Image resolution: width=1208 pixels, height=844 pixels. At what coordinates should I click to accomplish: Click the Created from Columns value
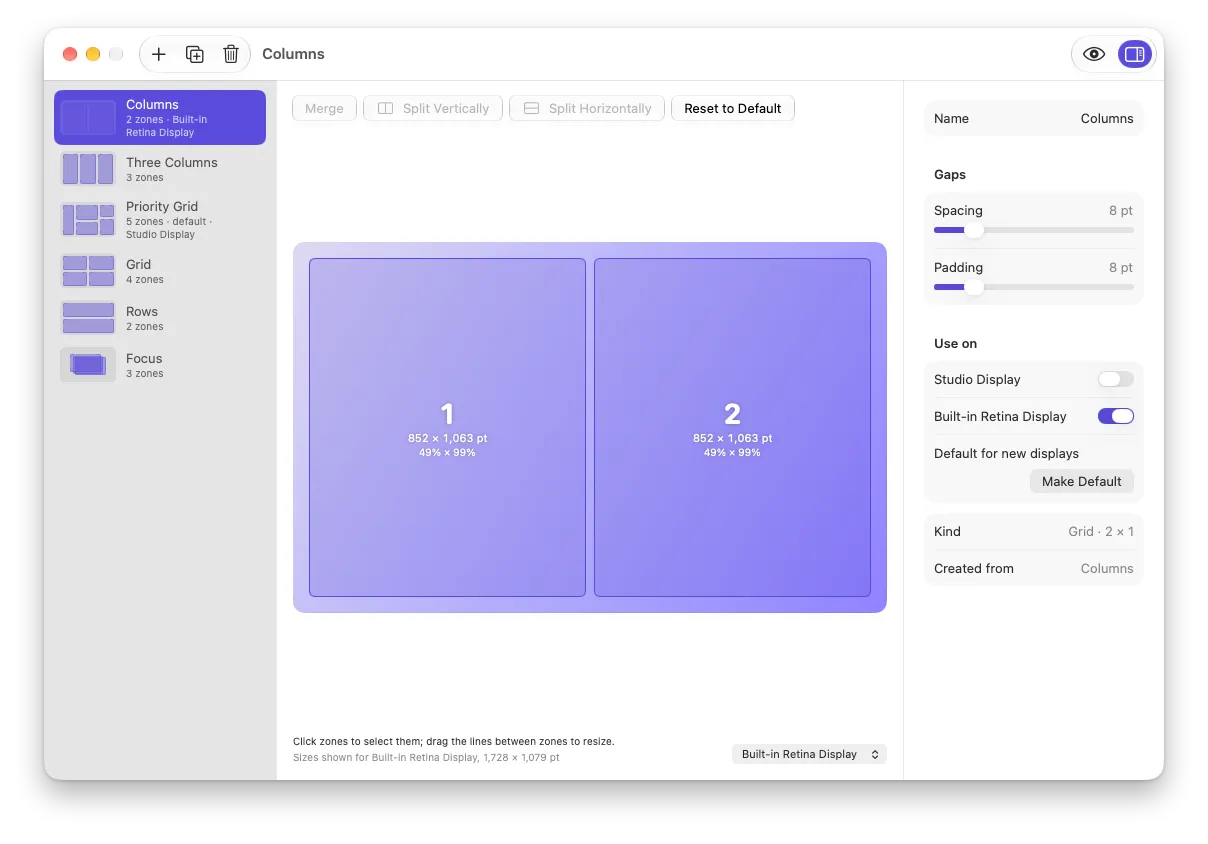click(1107, 568)
